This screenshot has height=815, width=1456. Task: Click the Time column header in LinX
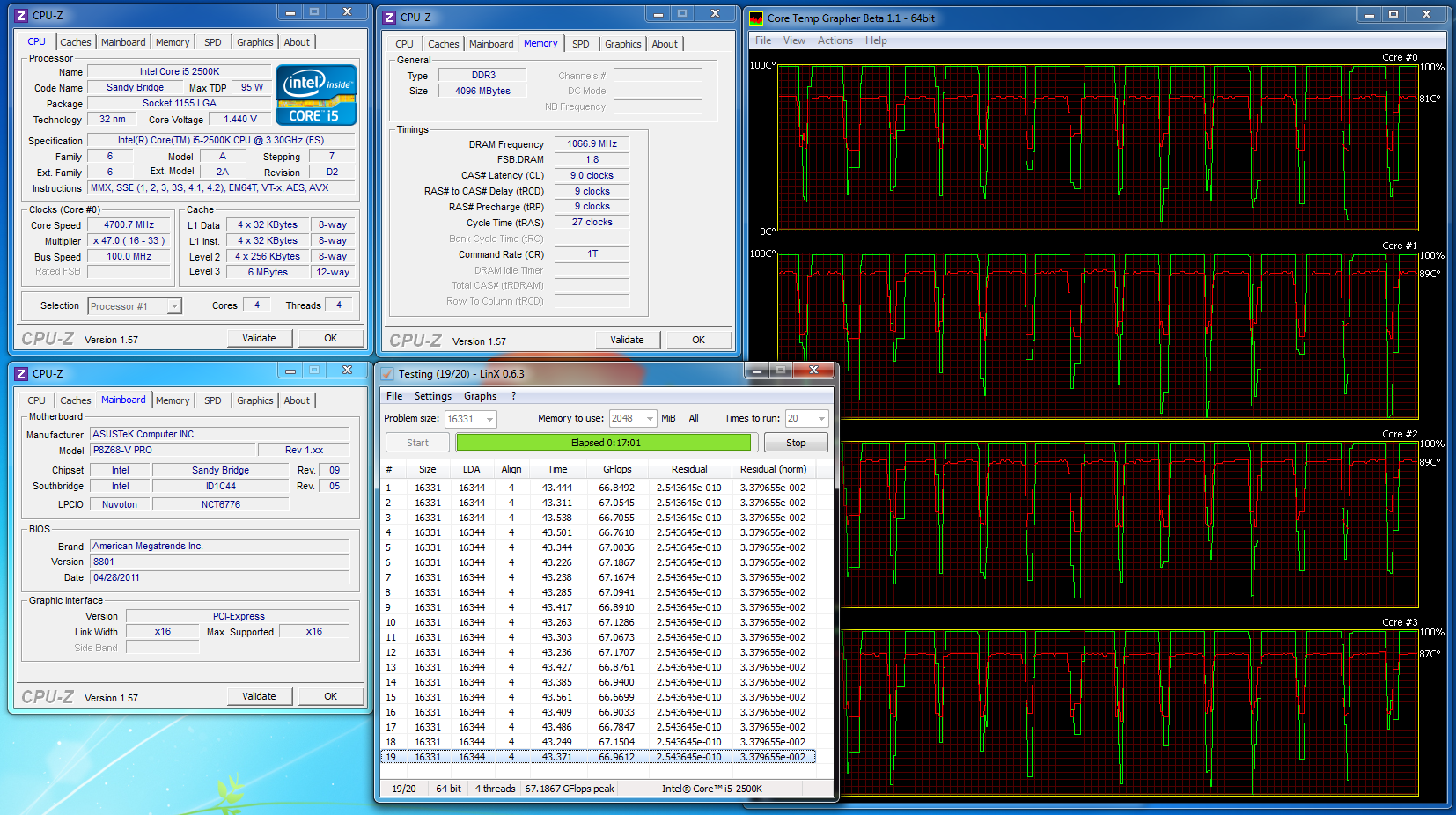pos(557,469)
